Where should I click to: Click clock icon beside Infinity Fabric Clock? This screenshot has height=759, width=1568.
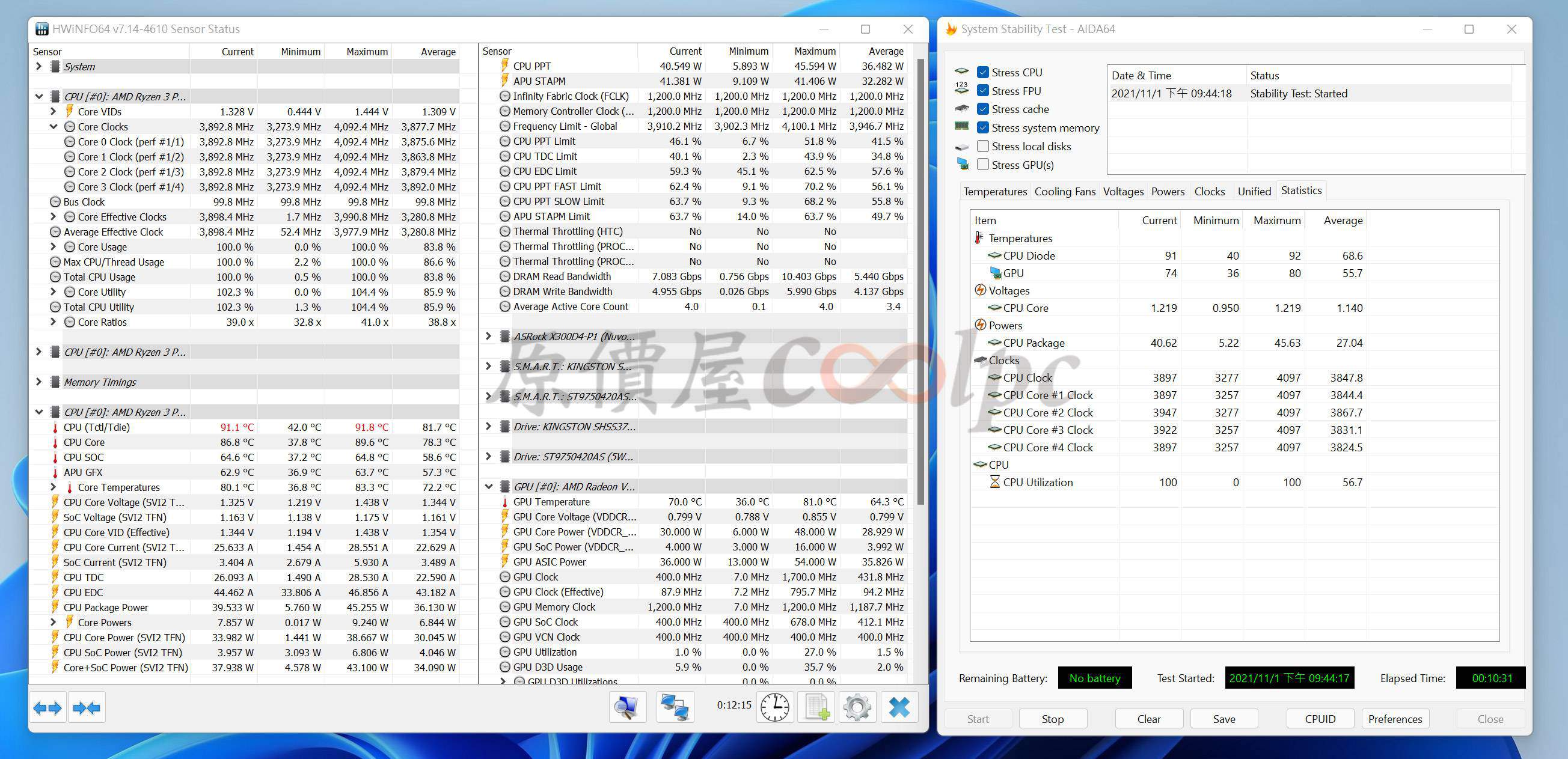coord(504,96)
